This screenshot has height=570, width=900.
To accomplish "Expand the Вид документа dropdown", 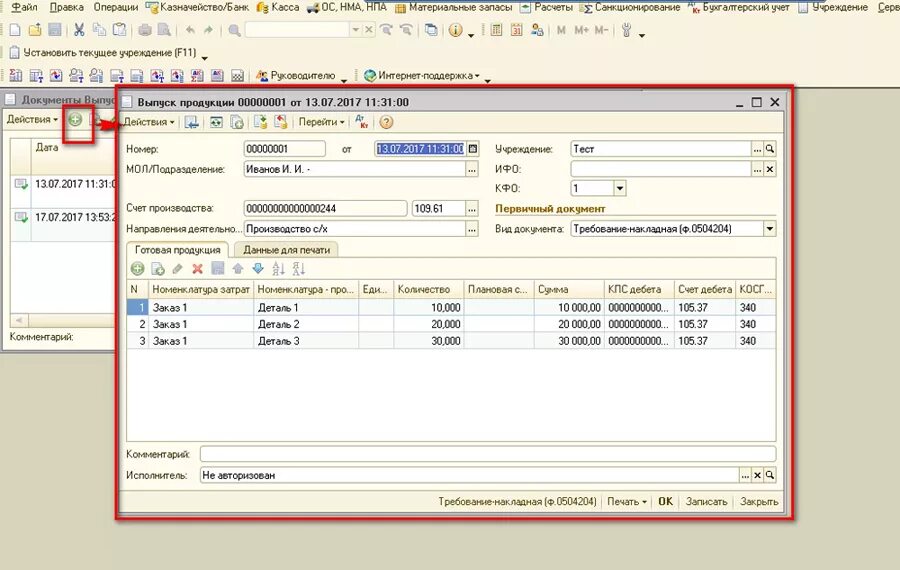I will [770, 228].
